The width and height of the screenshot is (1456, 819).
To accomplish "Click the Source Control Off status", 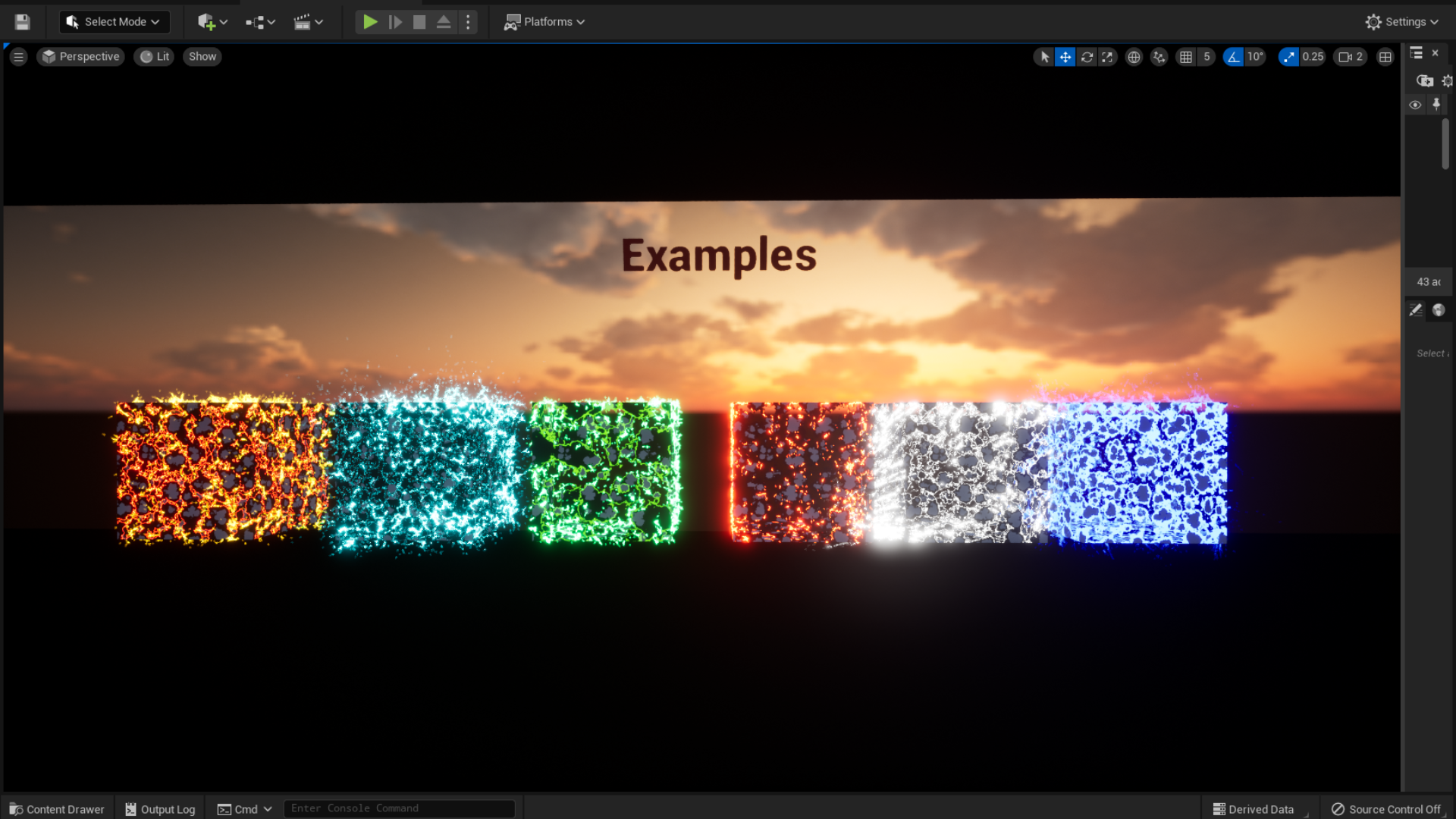I will tap(1385, 809).
